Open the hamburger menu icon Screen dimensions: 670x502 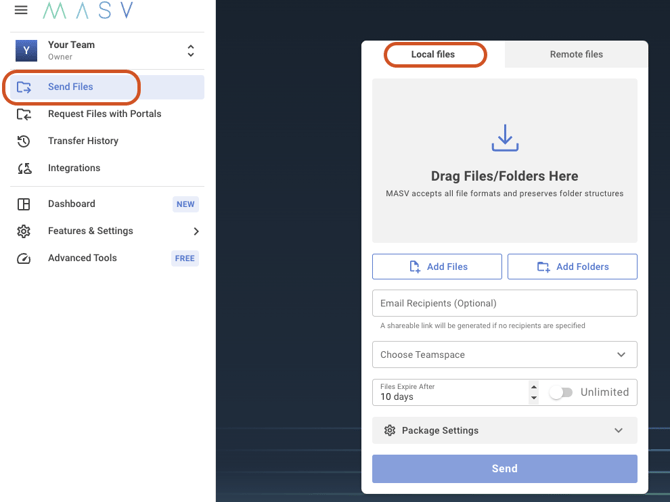[21, 10]
